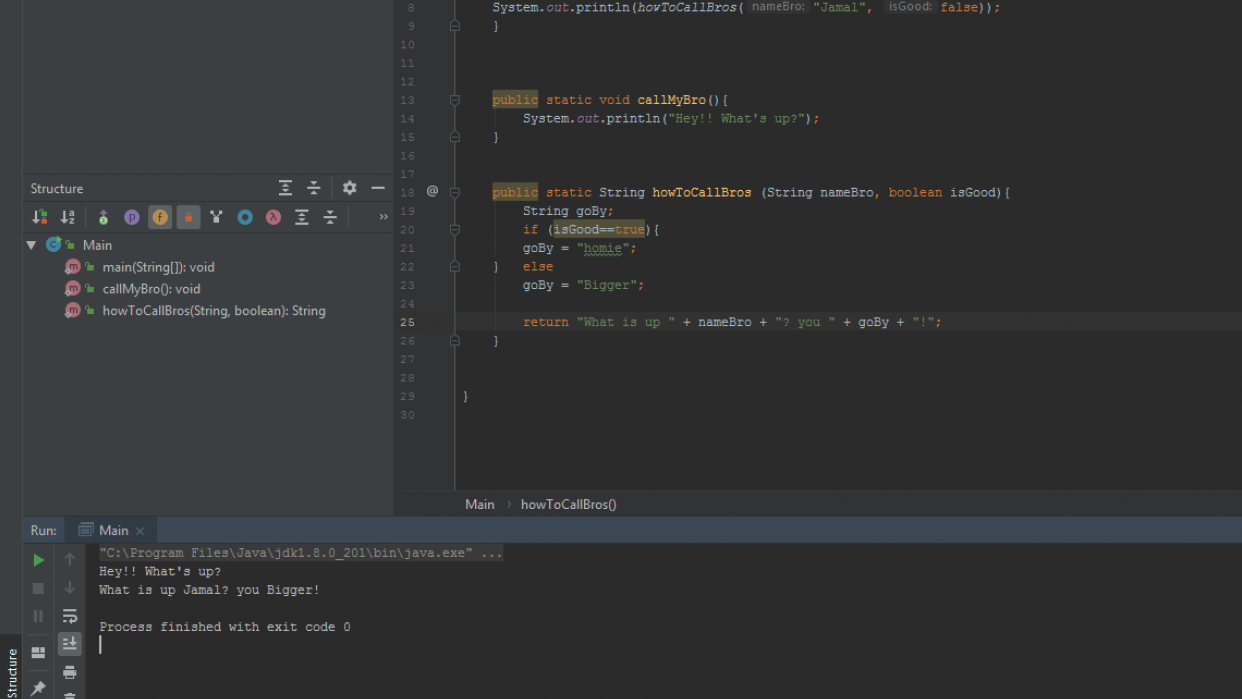Image resolution: width=1242 pixels, height=699 pixels.
Task: Close the Main run tab
Action: coord(140,531)
